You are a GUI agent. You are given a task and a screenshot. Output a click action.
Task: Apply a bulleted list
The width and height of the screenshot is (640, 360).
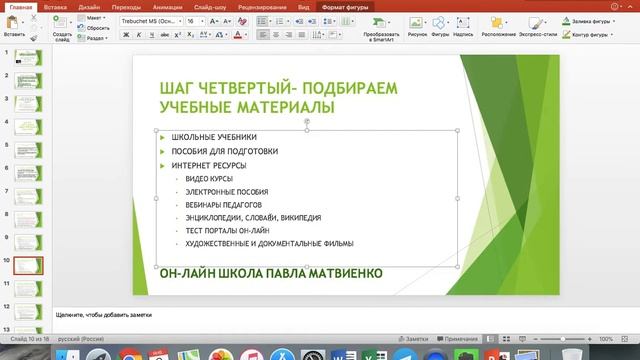[262, 21]
